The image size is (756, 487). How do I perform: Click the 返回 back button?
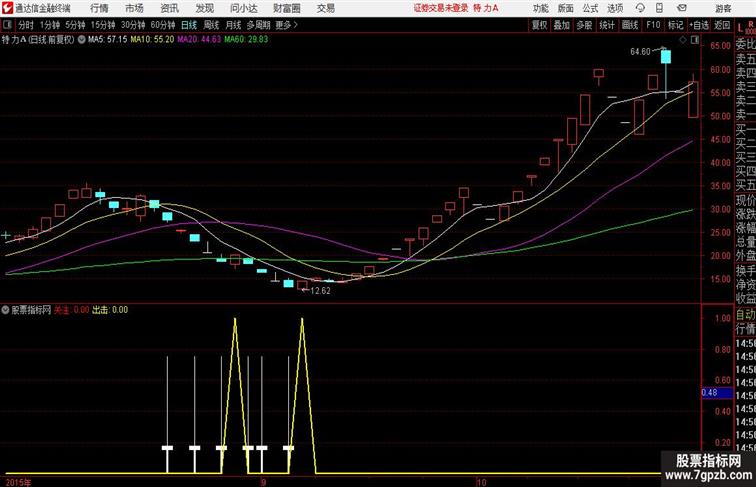coord(722,25)
